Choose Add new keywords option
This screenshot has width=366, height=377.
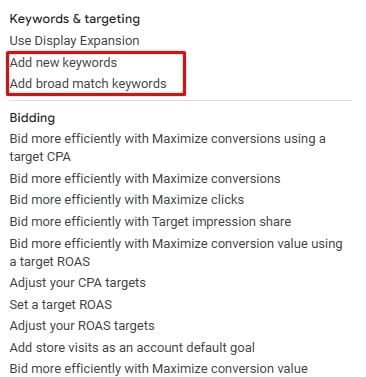(x=63, y=62)
